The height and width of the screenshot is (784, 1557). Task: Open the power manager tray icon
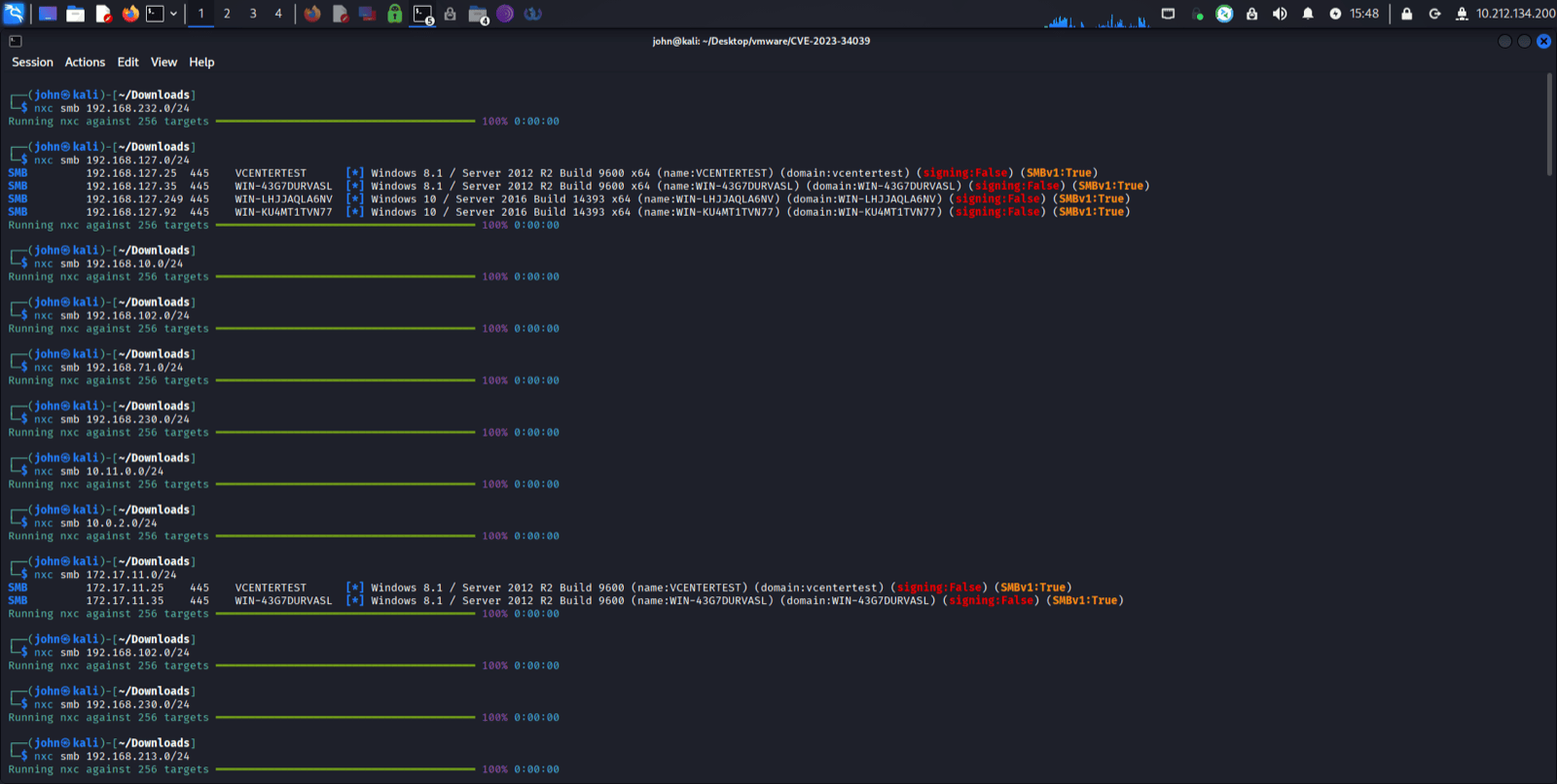coord(1335,14)
